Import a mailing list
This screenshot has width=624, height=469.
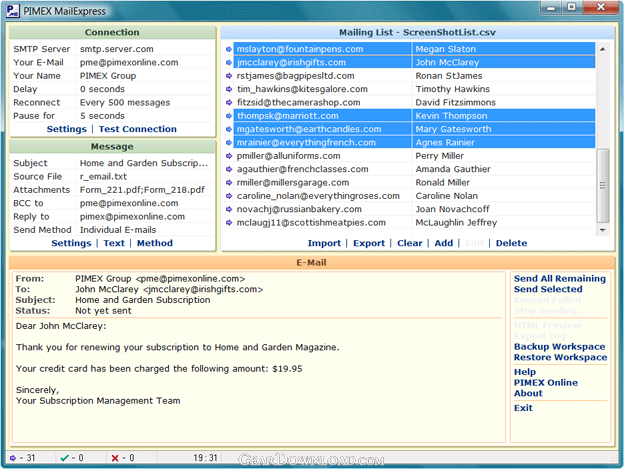pyautogui.click(x=324, y=243)
